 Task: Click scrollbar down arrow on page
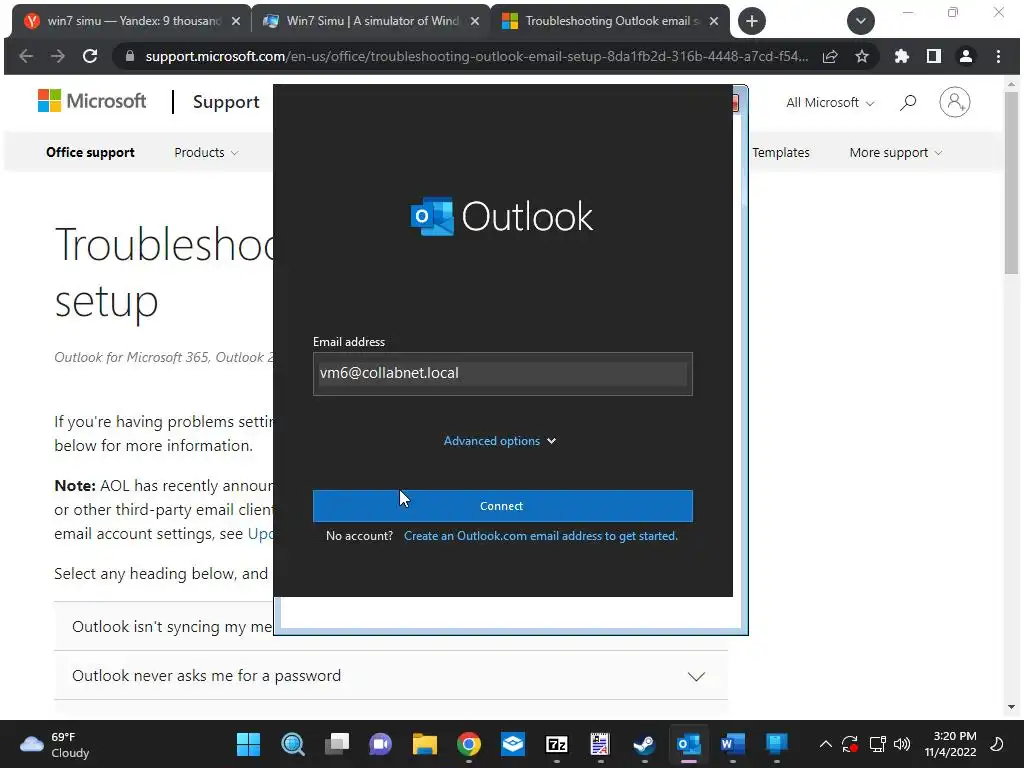[x=1011, y=707]
